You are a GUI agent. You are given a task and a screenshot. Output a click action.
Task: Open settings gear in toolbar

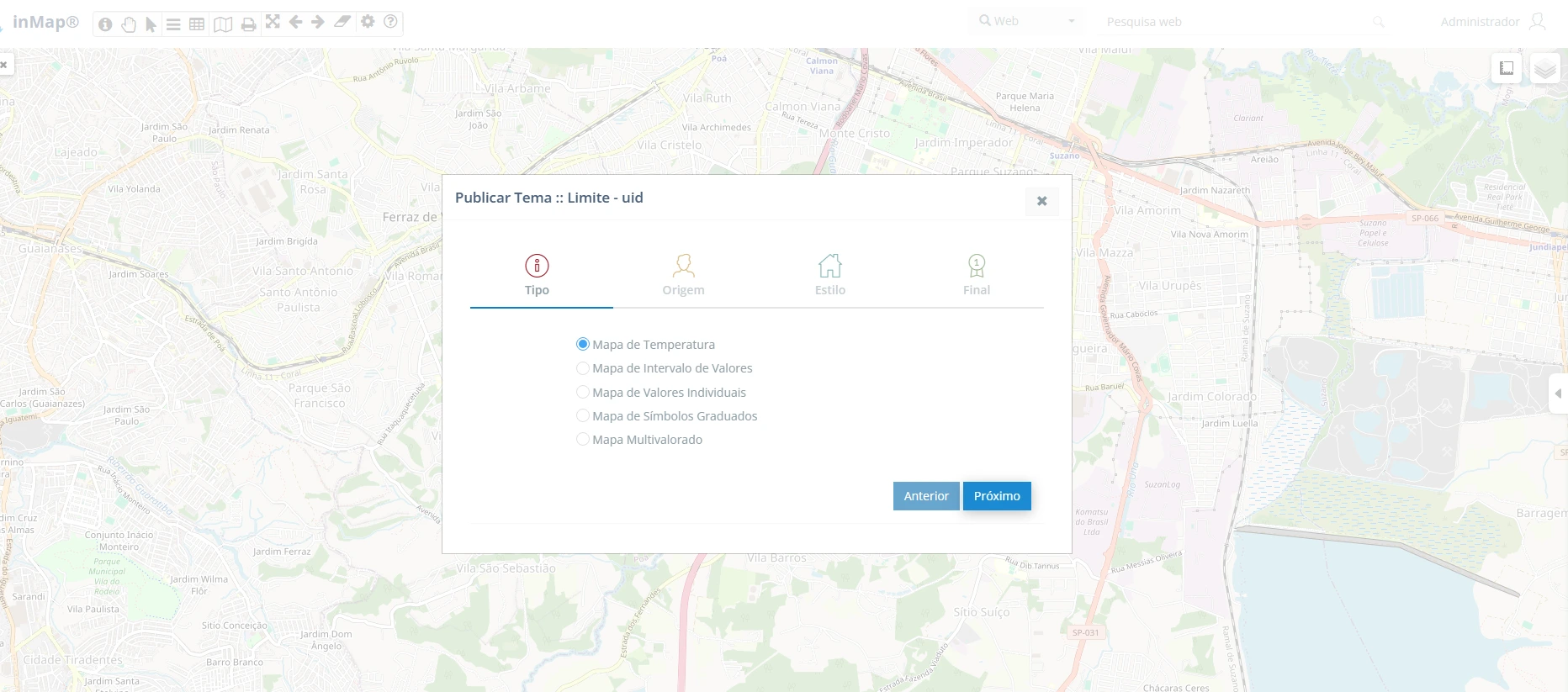(x=368, y=22)
